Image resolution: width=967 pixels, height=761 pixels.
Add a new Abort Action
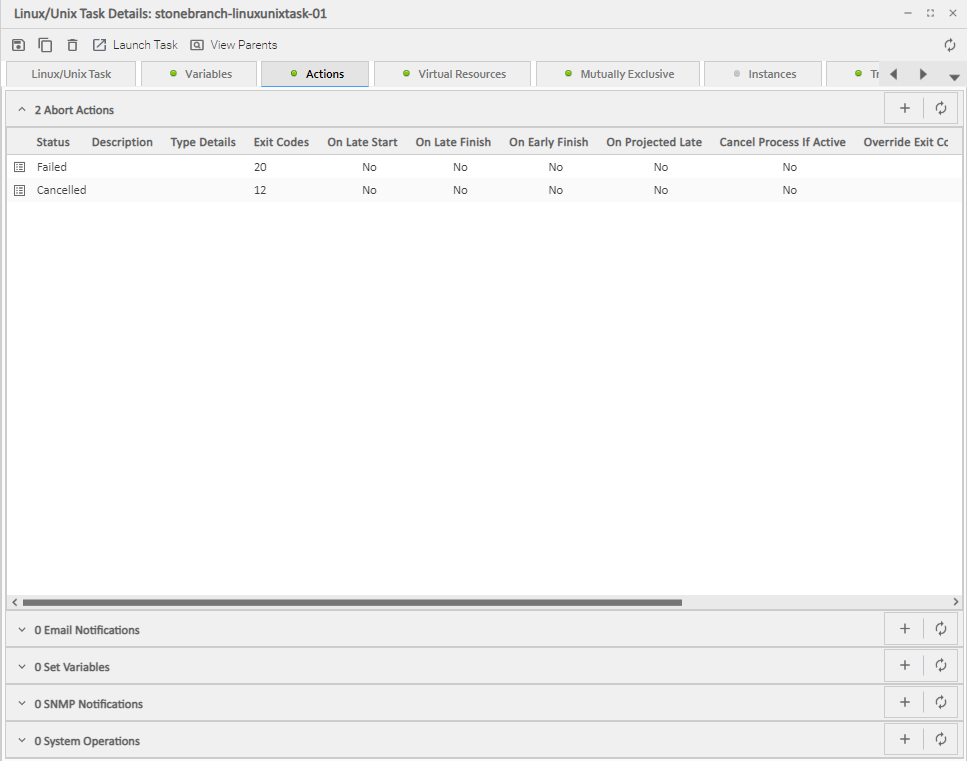(904, 109)
